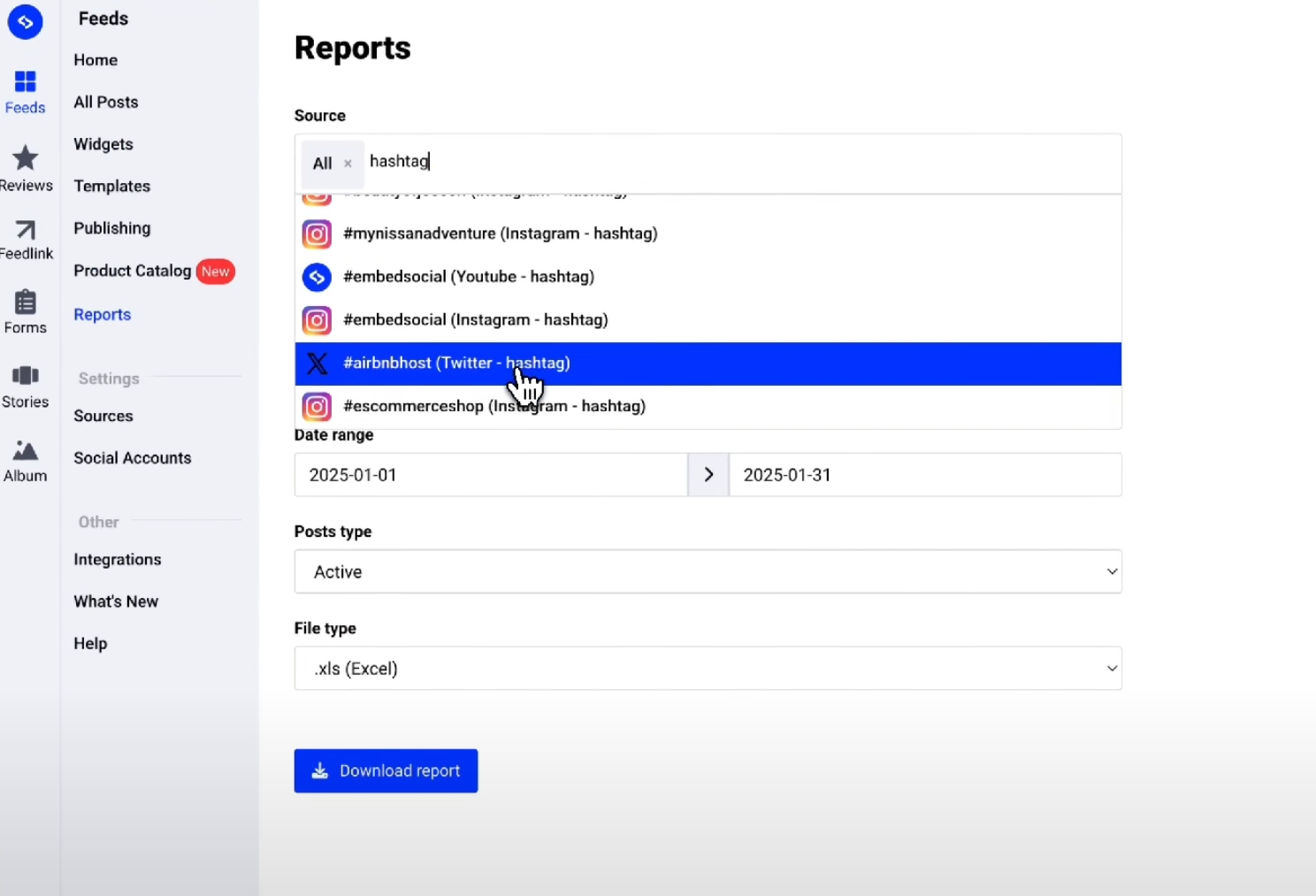
Task: Click the arrow between the date range fields
Action: (708, 474)
